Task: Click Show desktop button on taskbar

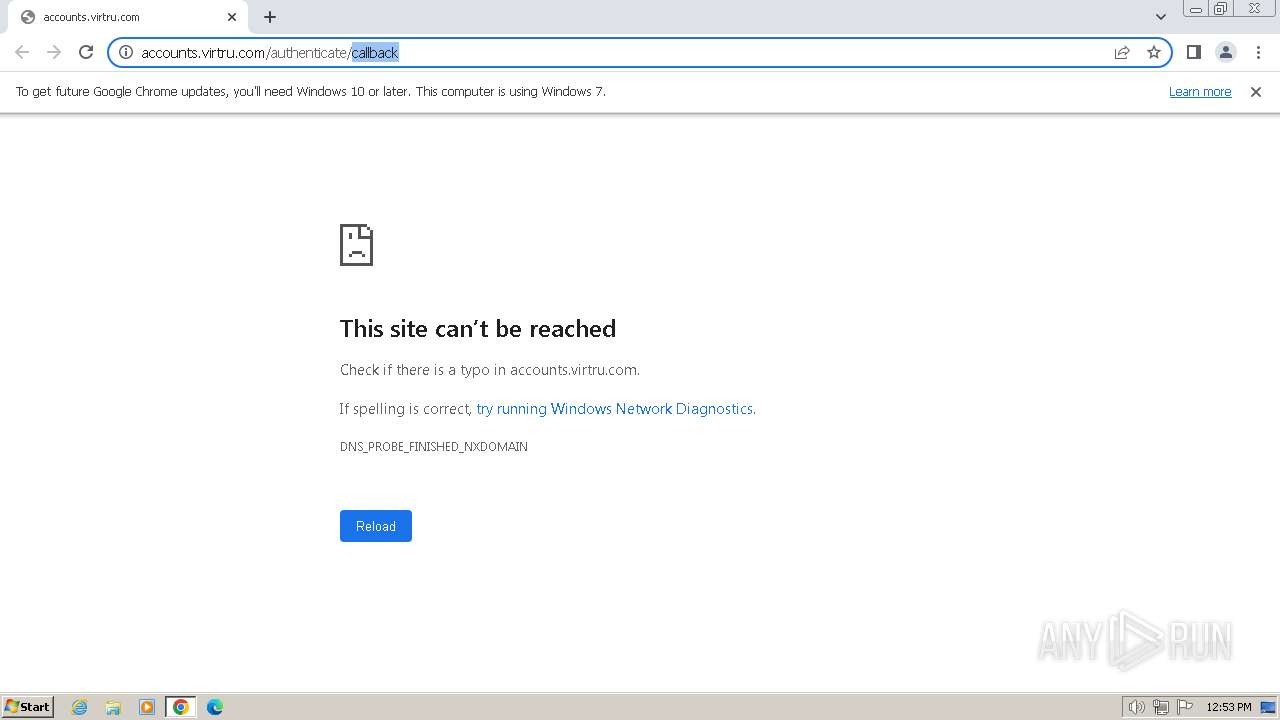Action: (x=1268, y=707)
